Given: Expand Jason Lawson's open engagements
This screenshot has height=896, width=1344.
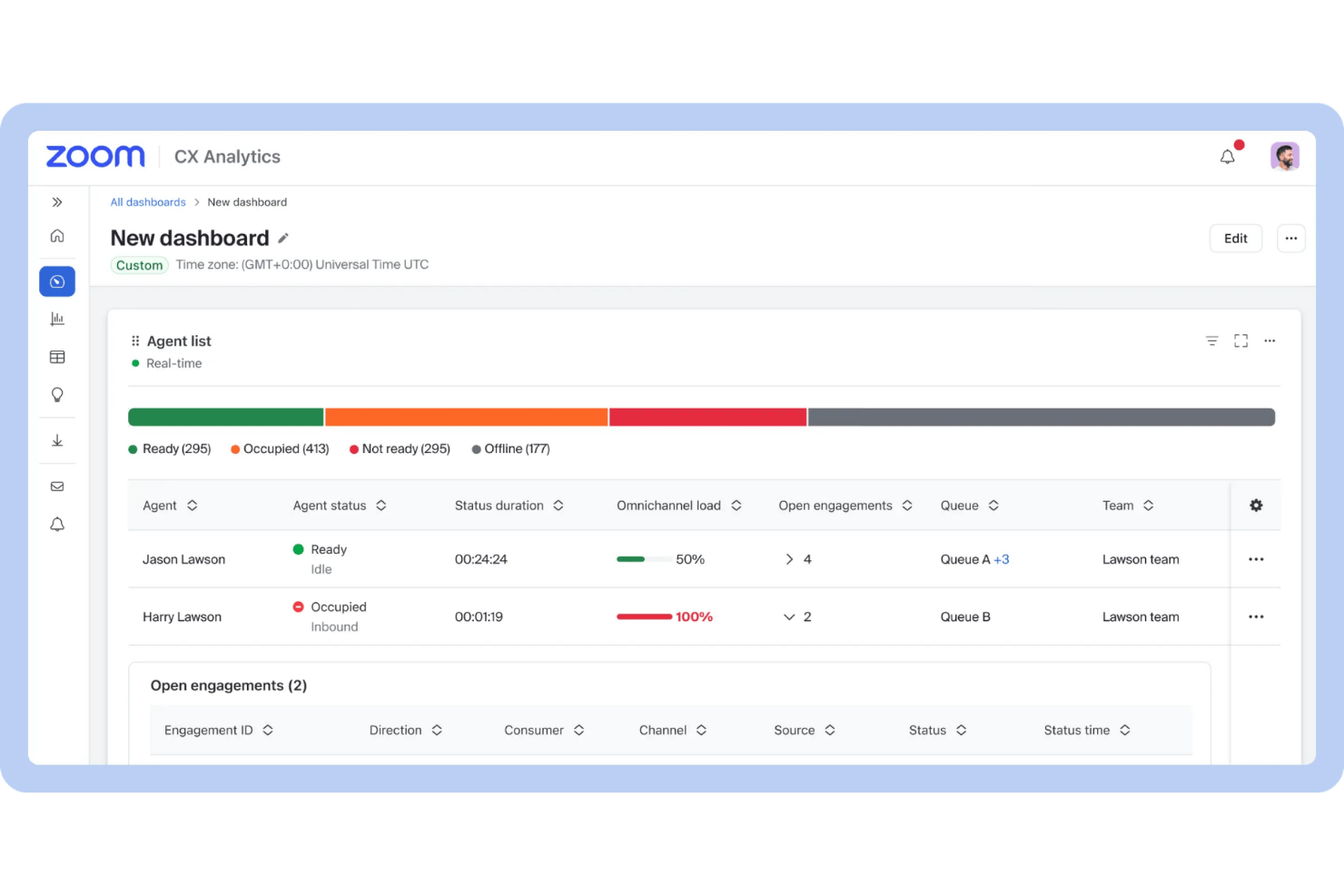Looking at the screenshot, I should click(x=790, y=559).
